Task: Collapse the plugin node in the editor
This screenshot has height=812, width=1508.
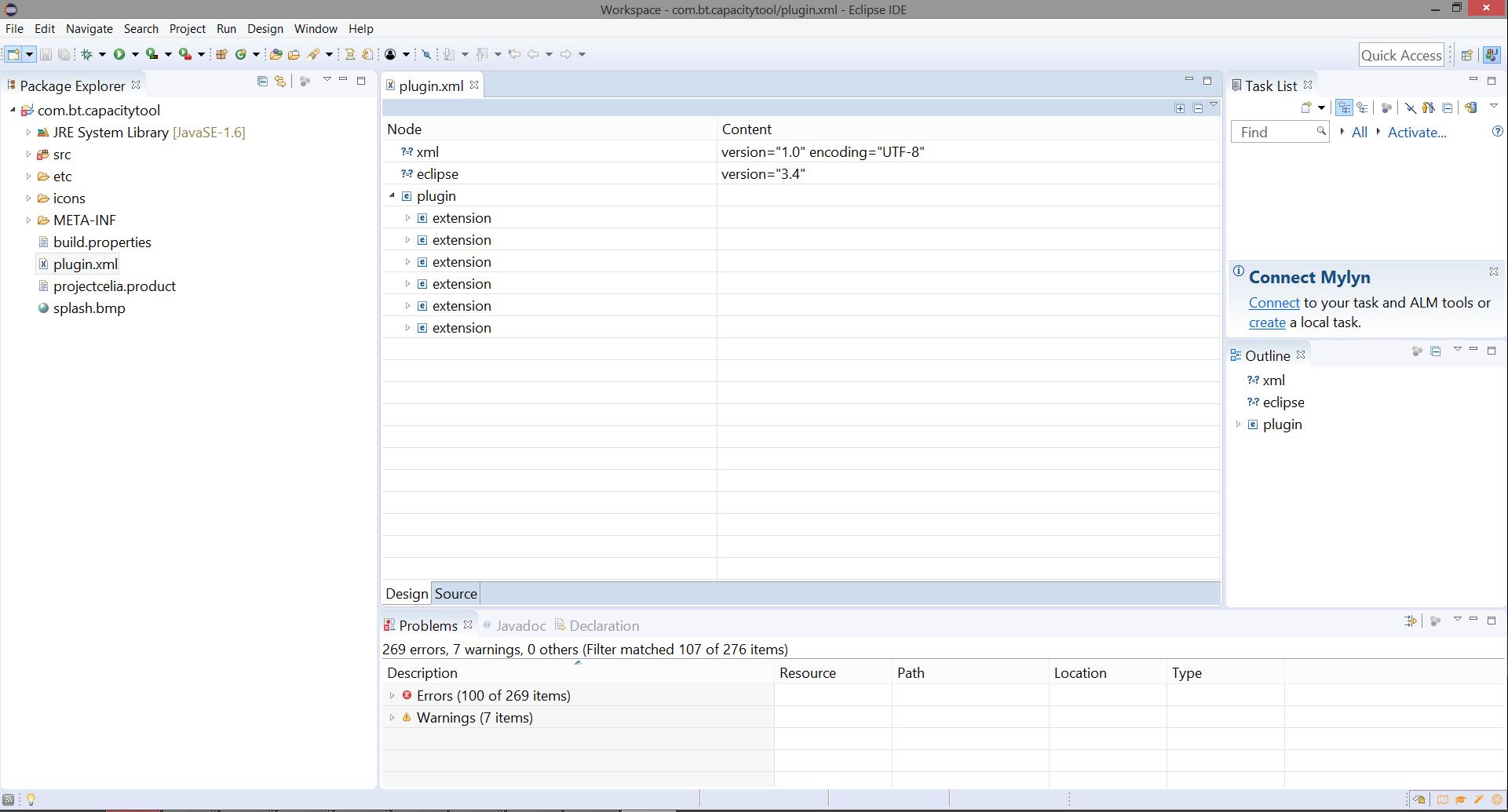Action: click(x=392, y=196)
